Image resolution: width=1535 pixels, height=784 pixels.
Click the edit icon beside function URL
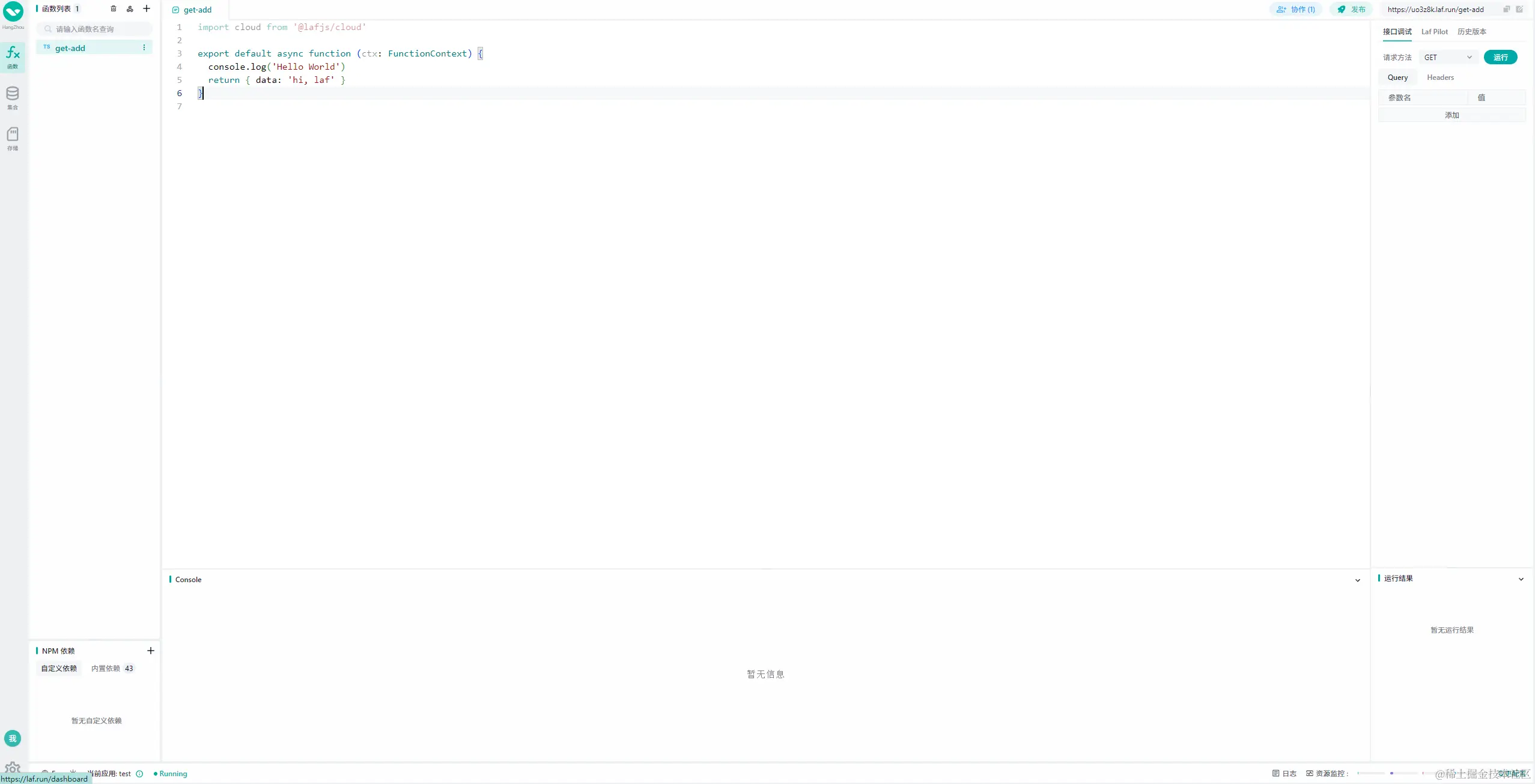click(x=1519, y=9)
